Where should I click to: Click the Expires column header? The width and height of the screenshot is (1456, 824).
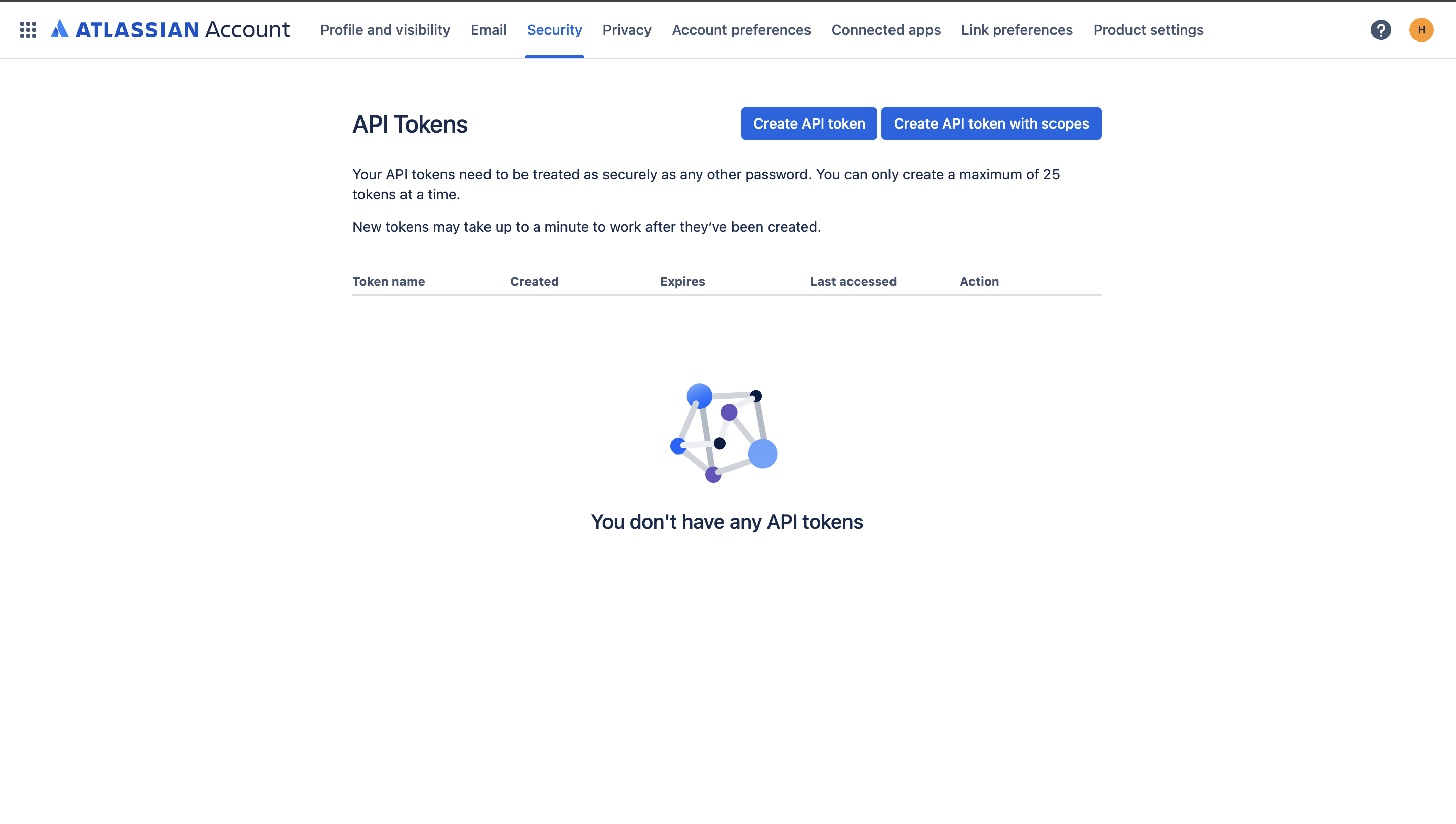click(x=682, y=282)
